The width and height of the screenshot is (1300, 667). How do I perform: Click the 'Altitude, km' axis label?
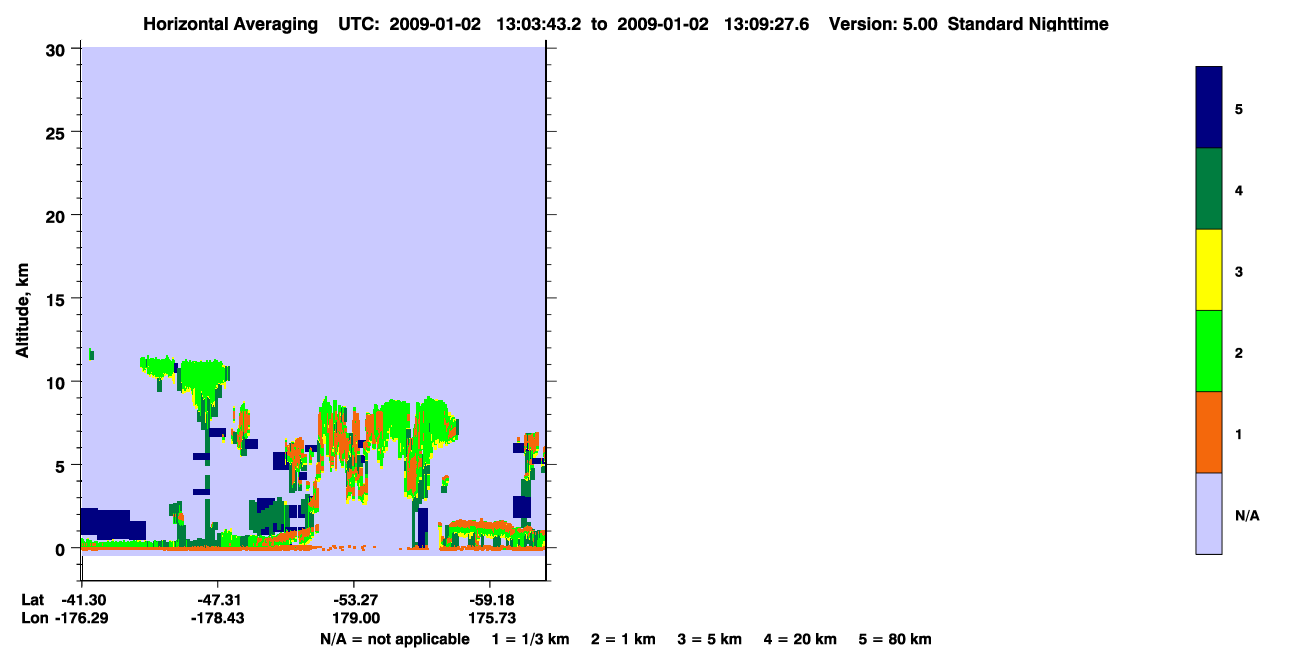coord(21,312)
